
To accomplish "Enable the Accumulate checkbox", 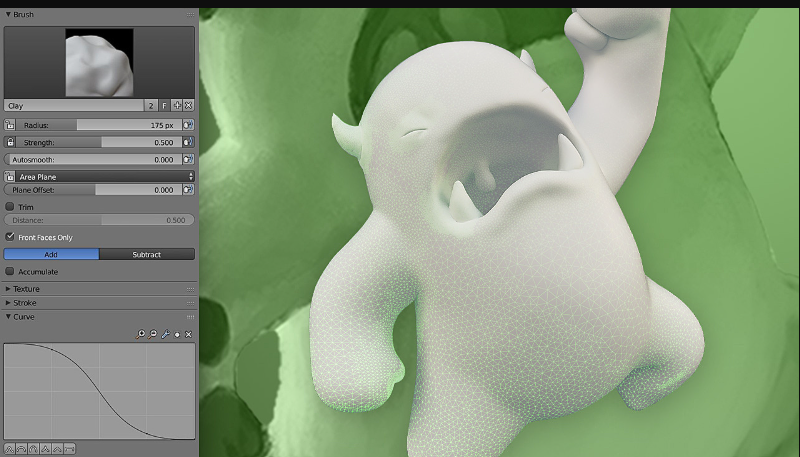I will click(10, 271).
